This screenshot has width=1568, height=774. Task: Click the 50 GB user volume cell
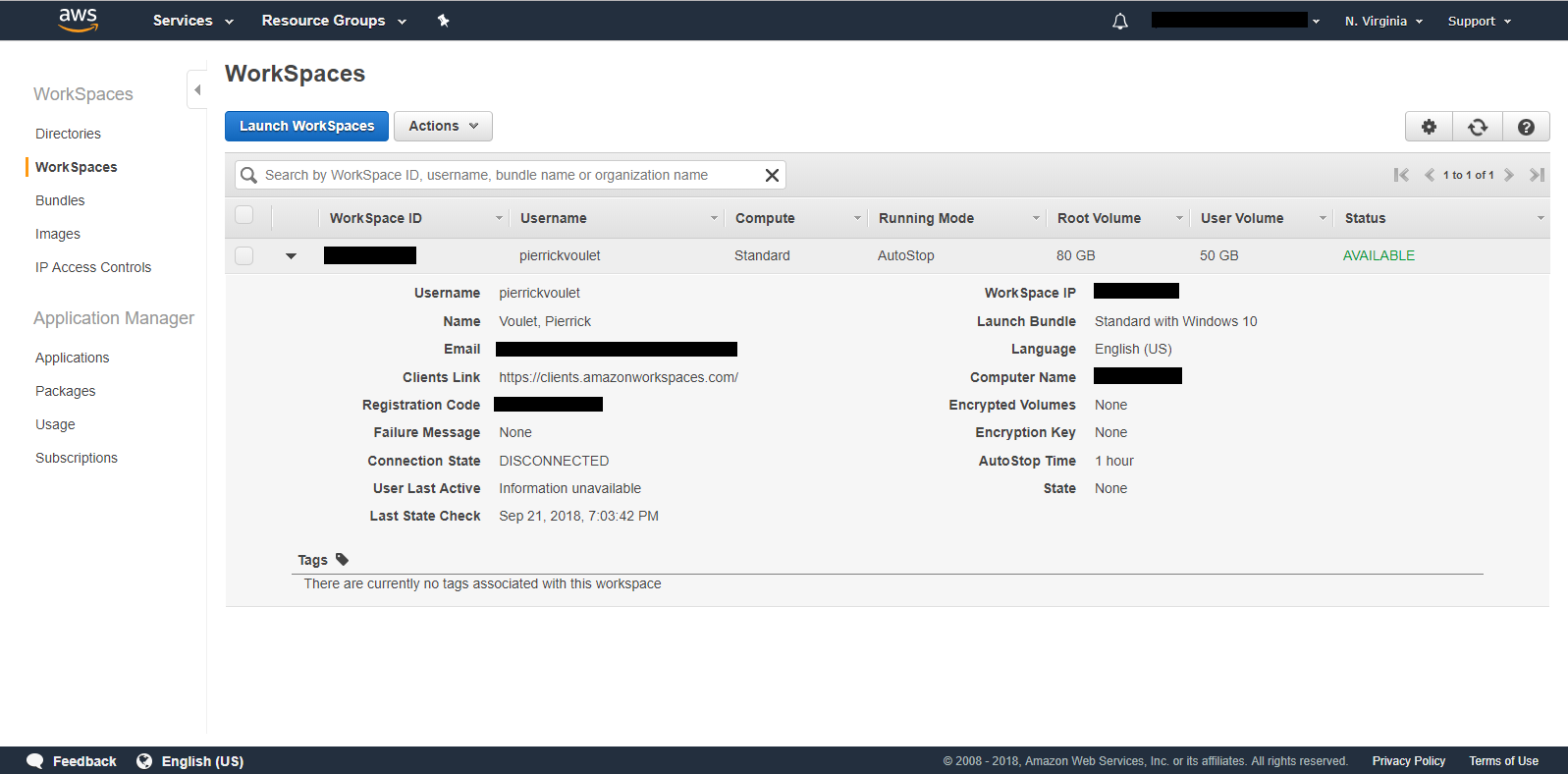point(1218,255)
